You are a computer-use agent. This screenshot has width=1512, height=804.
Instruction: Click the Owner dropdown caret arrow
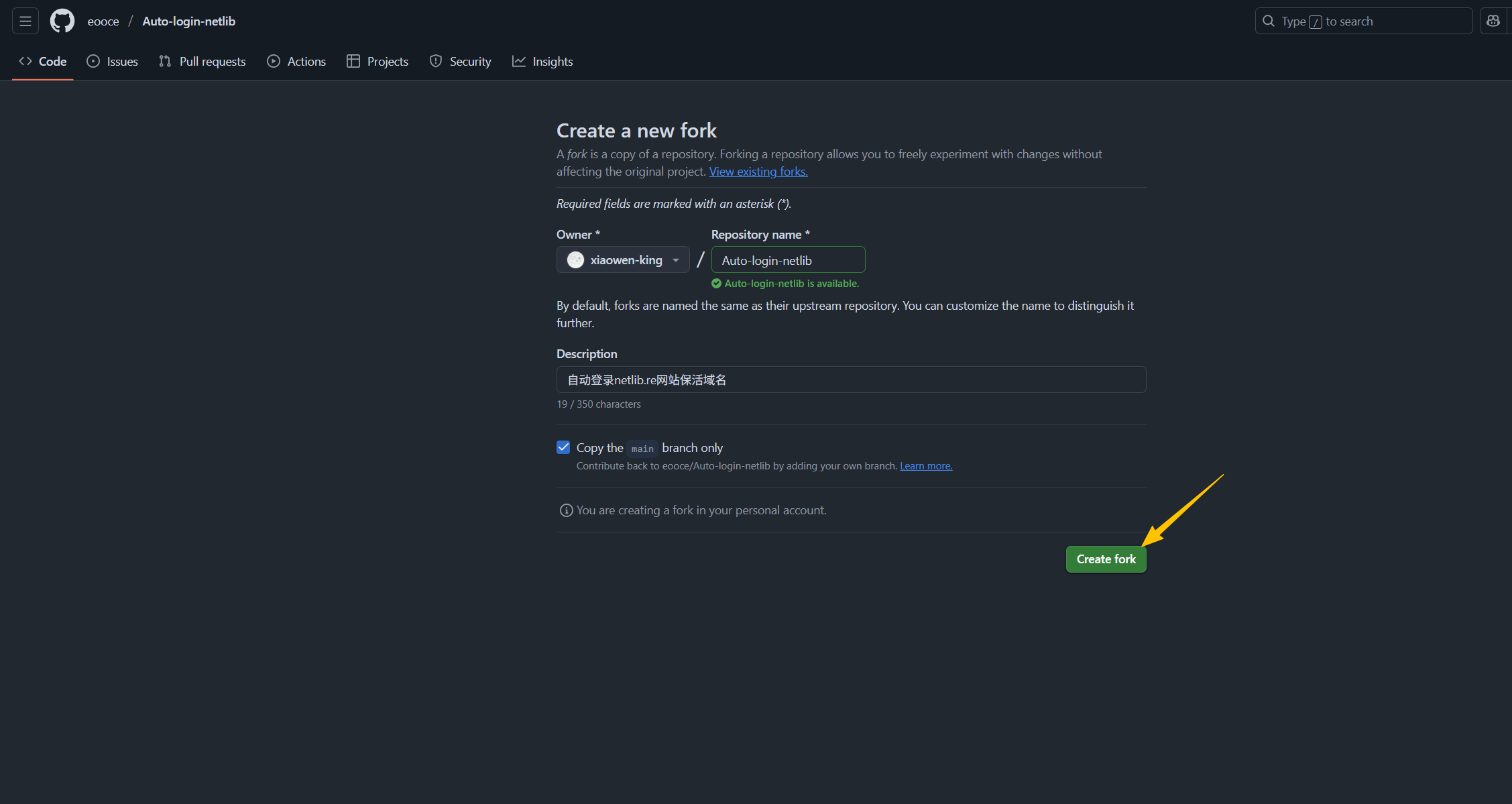click(676, 260)
